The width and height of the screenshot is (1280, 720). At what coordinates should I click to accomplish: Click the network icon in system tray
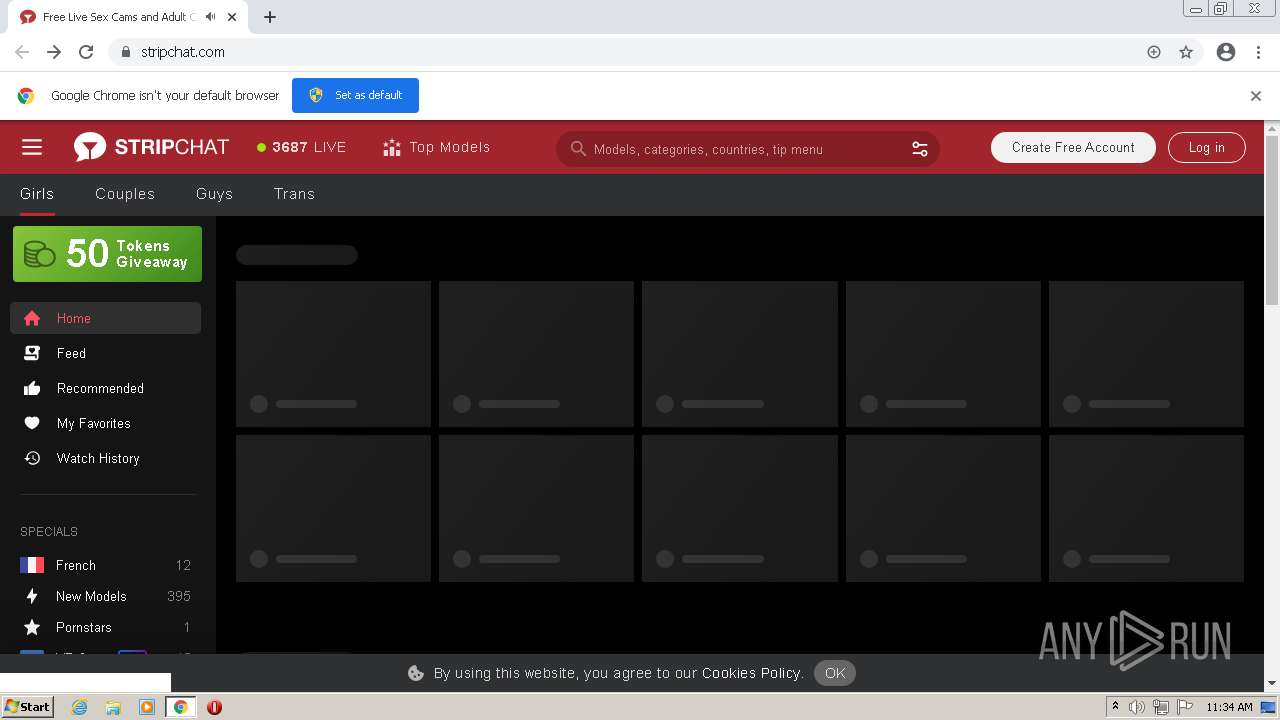1161,707
